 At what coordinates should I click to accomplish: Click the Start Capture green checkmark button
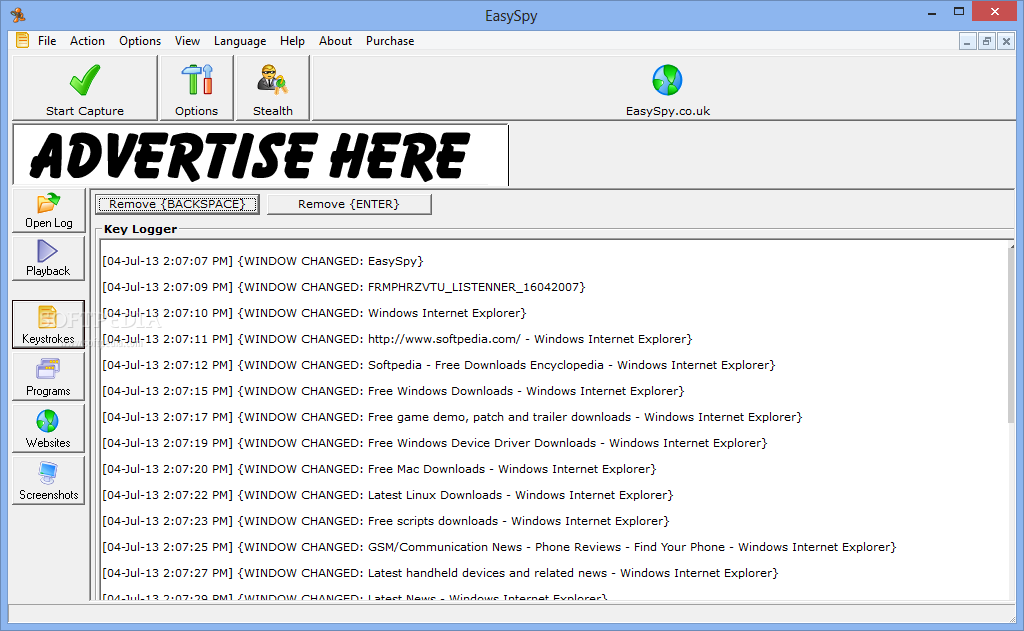click(85, 88)
